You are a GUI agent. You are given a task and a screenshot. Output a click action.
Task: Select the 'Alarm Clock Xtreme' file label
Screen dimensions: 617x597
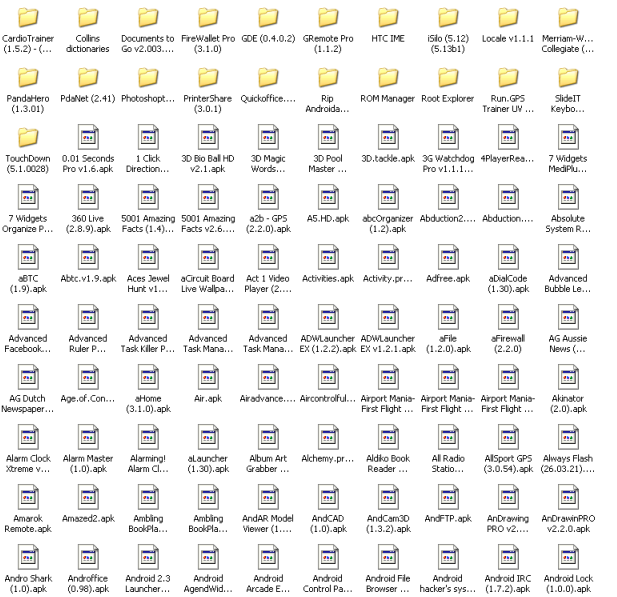28,464
